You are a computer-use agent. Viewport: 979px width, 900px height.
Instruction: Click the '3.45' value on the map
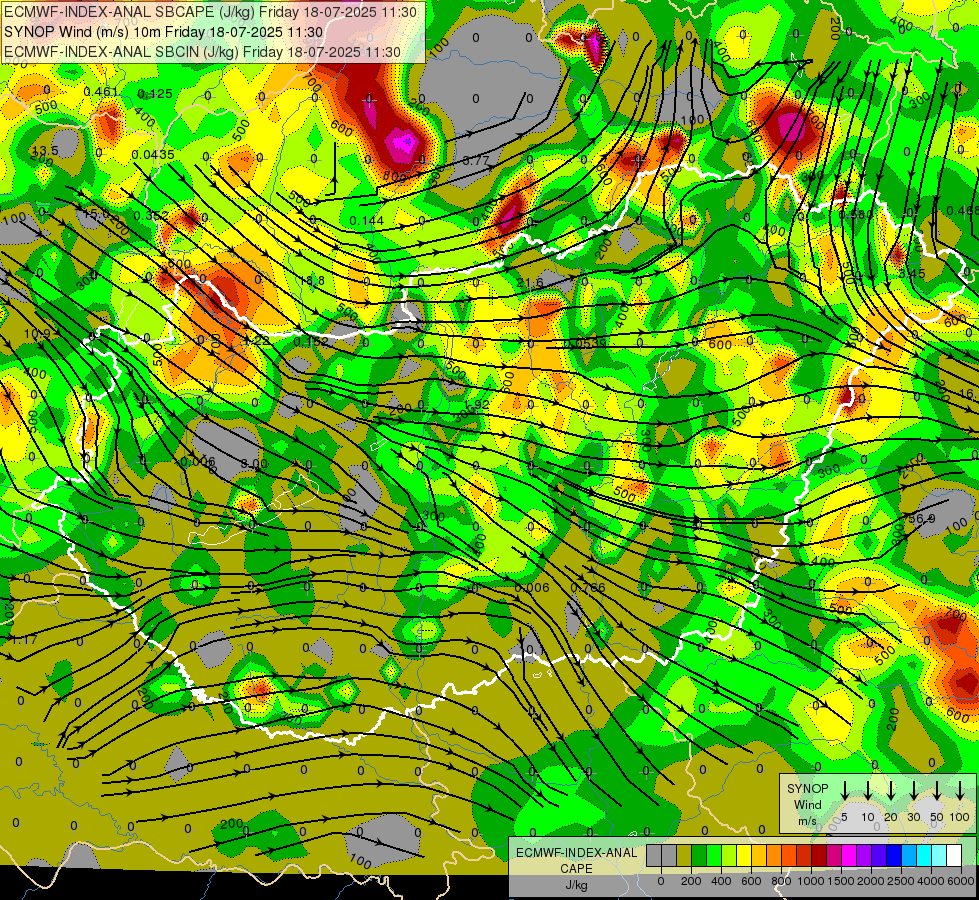pyautogui.click(x=912, y=273)
